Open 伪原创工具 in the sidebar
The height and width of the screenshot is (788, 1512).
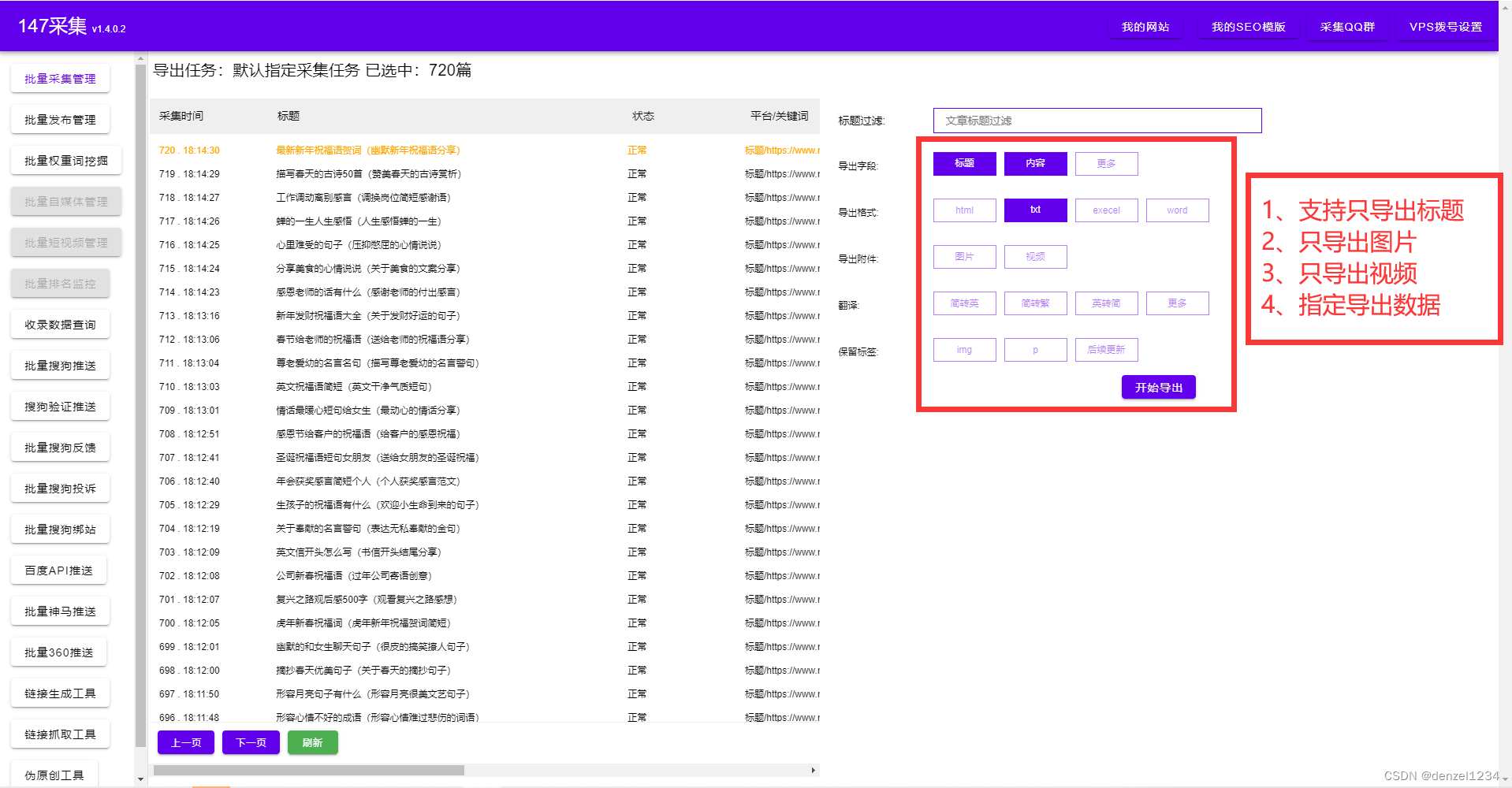[54, 775]
